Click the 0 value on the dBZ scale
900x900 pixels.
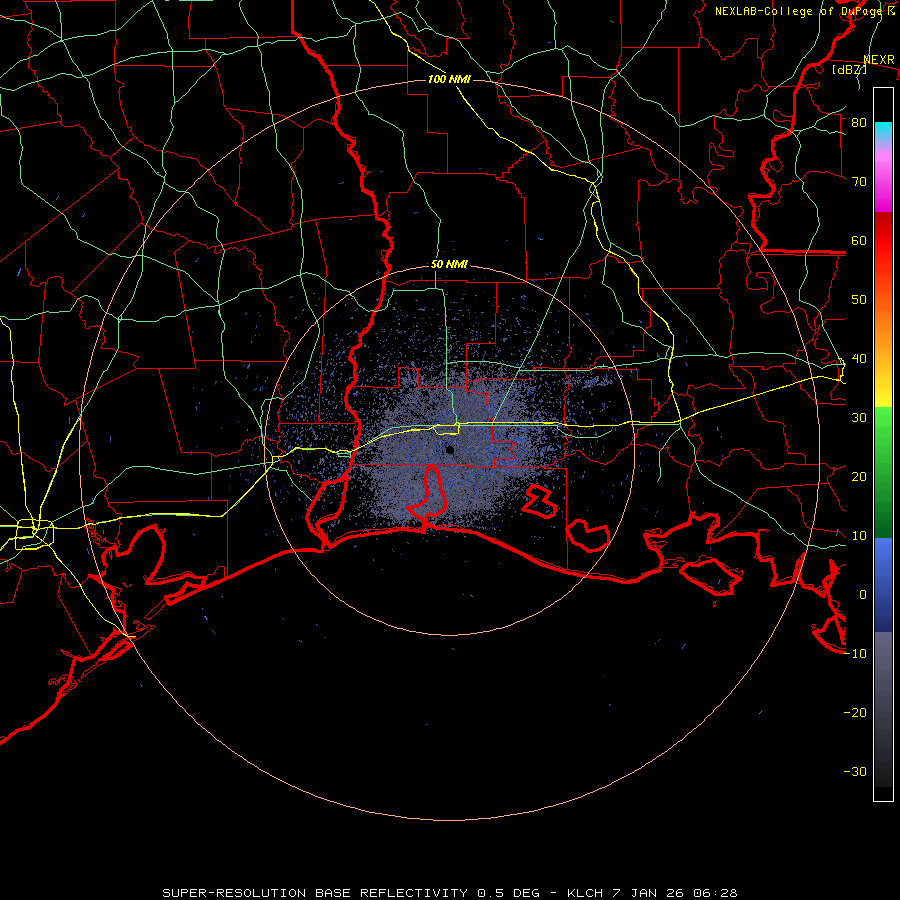pos(863,595)
